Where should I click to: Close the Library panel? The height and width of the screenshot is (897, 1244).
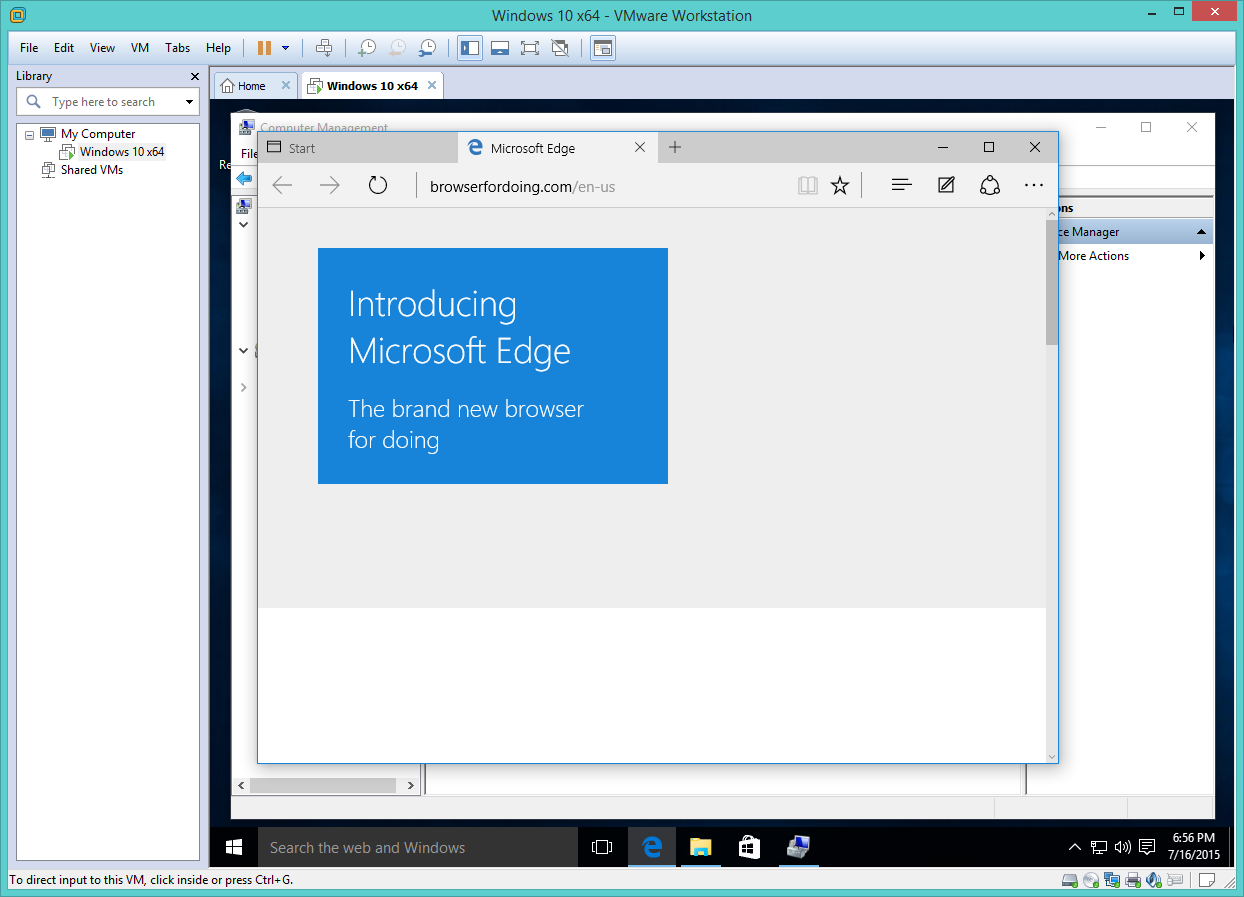pyautogui.click(x=195, y=76)
